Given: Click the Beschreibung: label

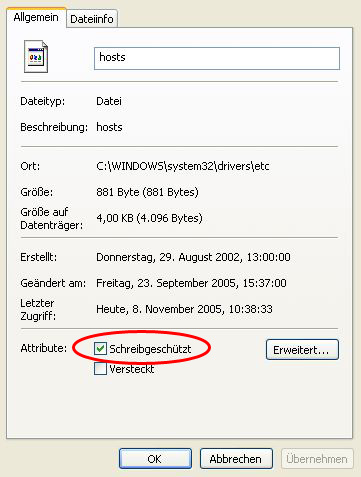Looking at the screenshot, I should coord(54,127).
